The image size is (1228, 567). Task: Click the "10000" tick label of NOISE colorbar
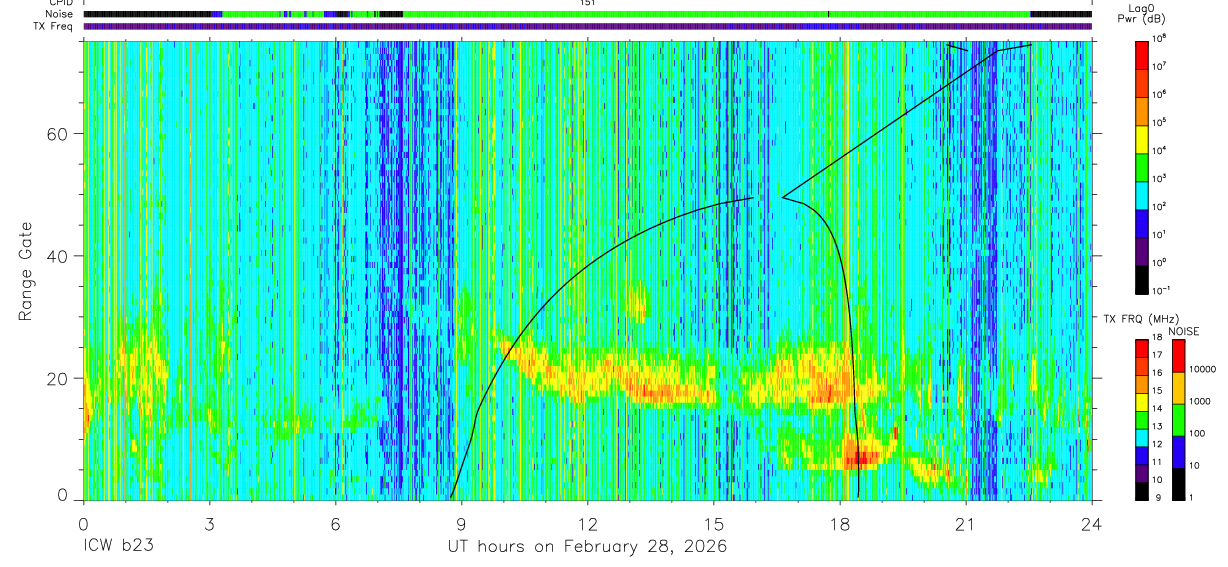tap(1202, 368)
